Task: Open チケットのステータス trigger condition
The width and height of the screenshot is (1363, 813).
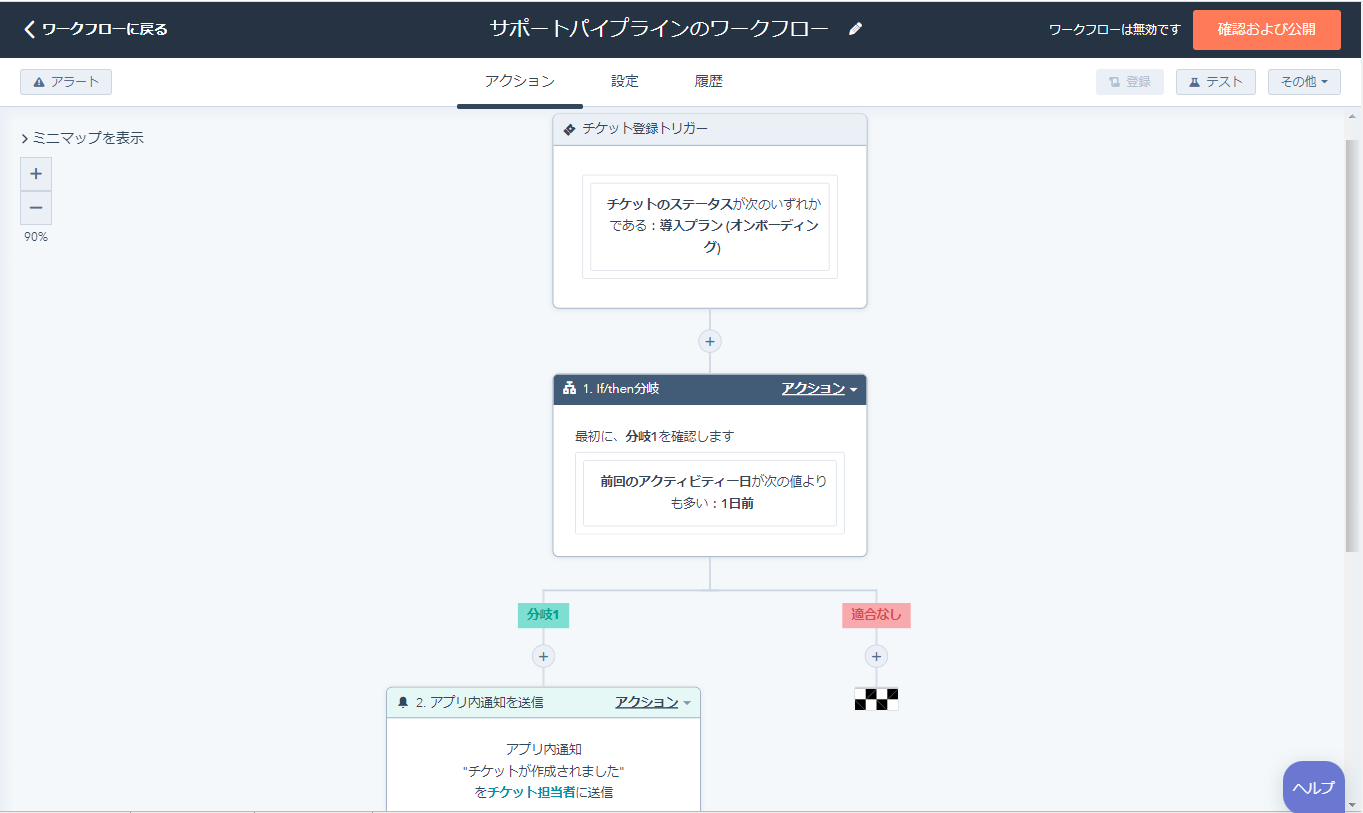Action: 710,227
